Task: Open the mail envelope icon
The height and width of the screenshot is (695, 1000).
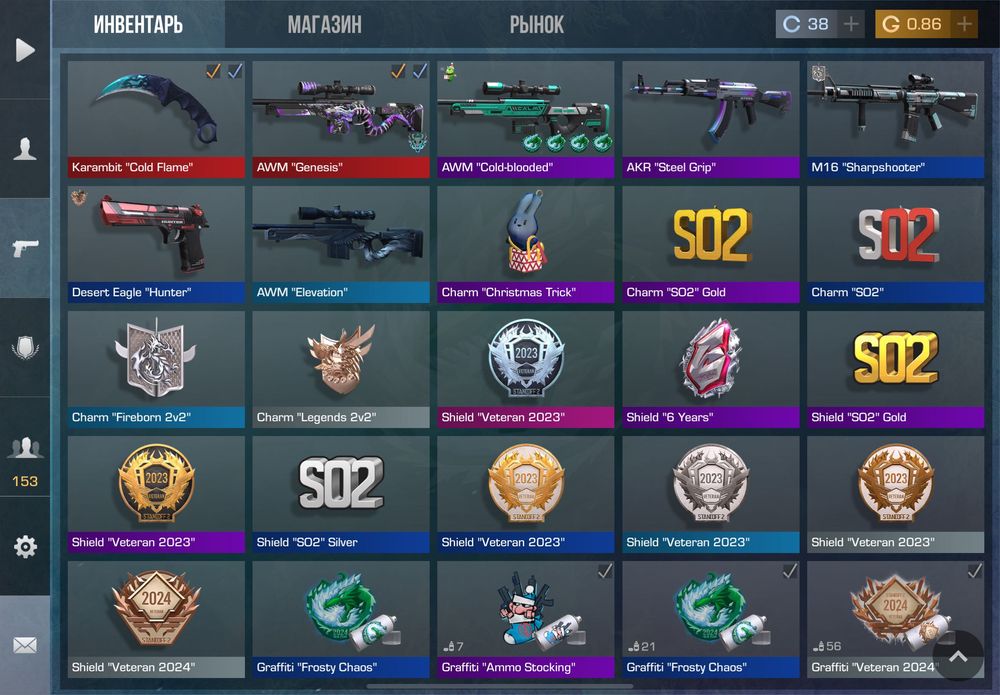Action: coord(25,645)
